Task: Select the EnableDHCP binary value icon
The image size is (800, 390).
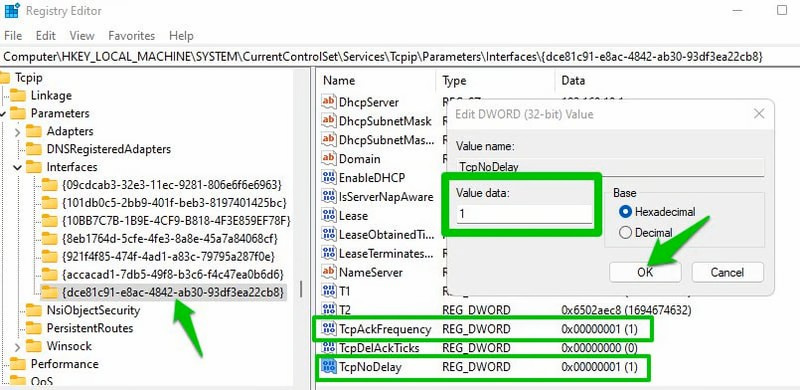Action: point(328,178)
